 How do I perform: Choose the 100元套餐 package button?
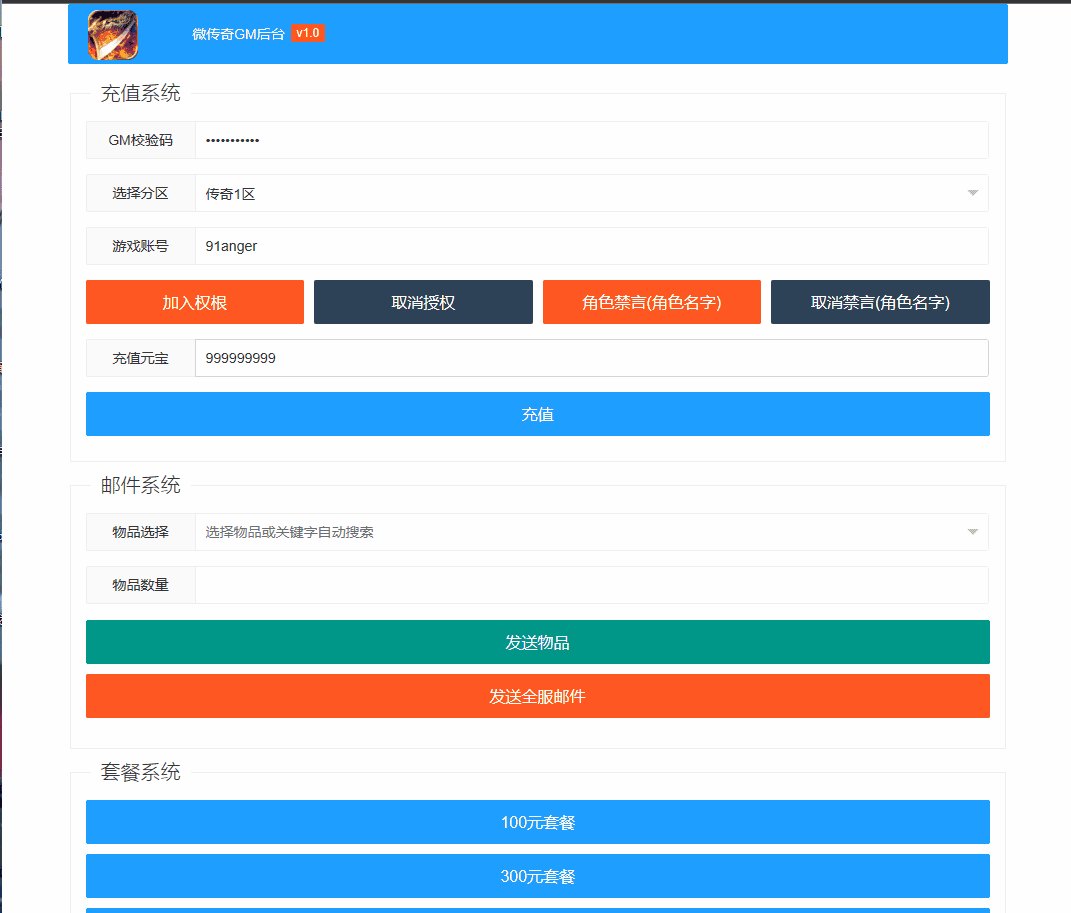[x=537, y=822]
